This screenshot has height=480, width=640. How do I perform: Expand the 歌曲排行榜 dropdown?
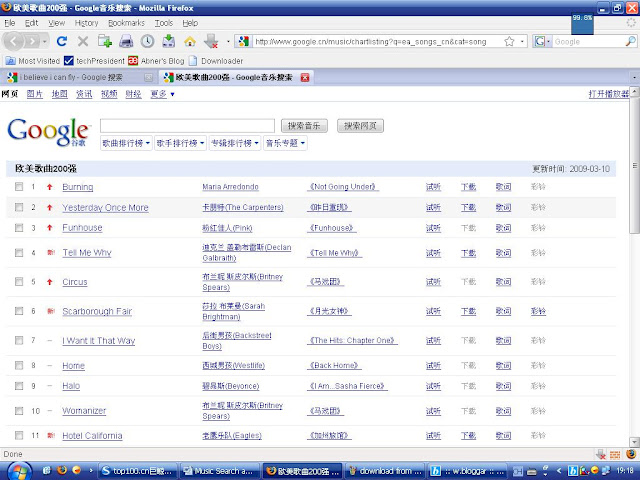126,143
